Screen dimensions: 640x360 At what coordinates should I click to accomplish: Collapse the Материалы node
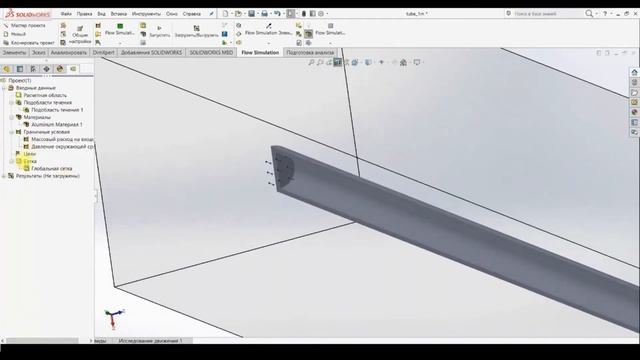point(11,118)
